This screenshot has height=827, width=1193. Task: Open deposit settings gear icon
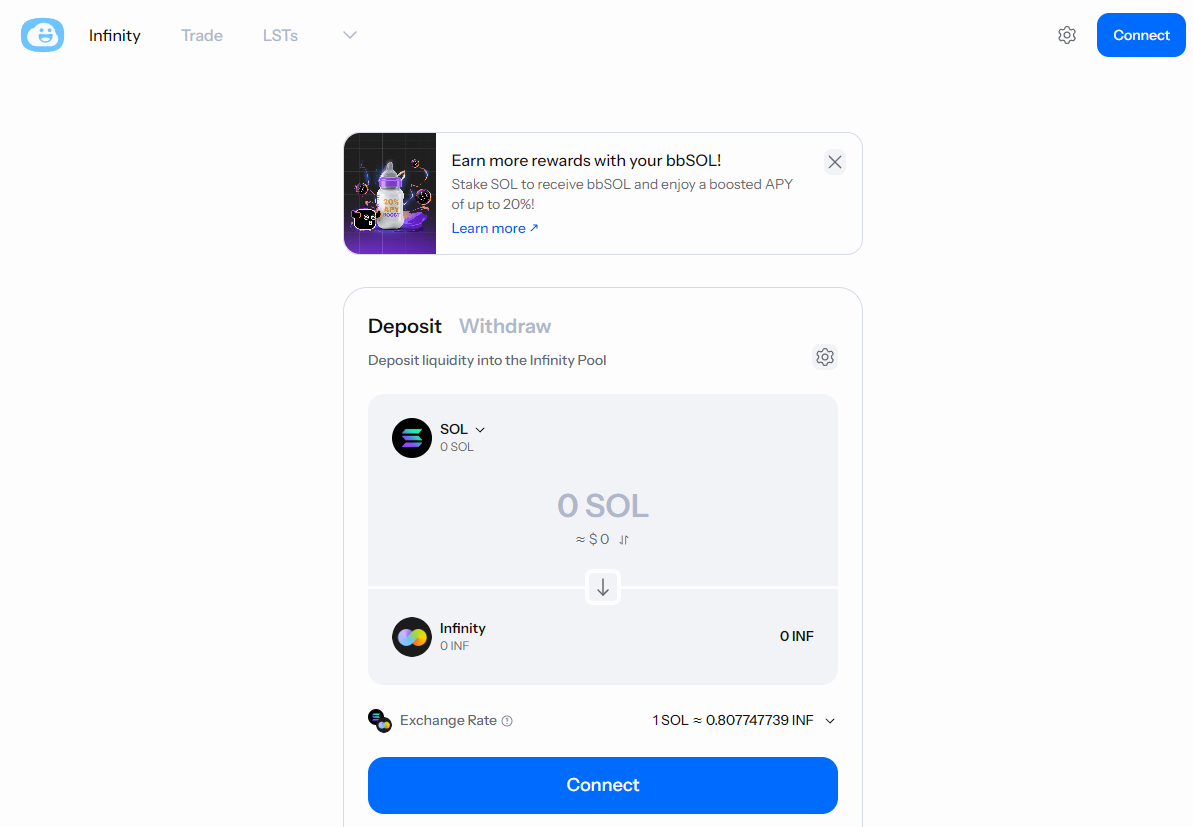tap(825, 357)
